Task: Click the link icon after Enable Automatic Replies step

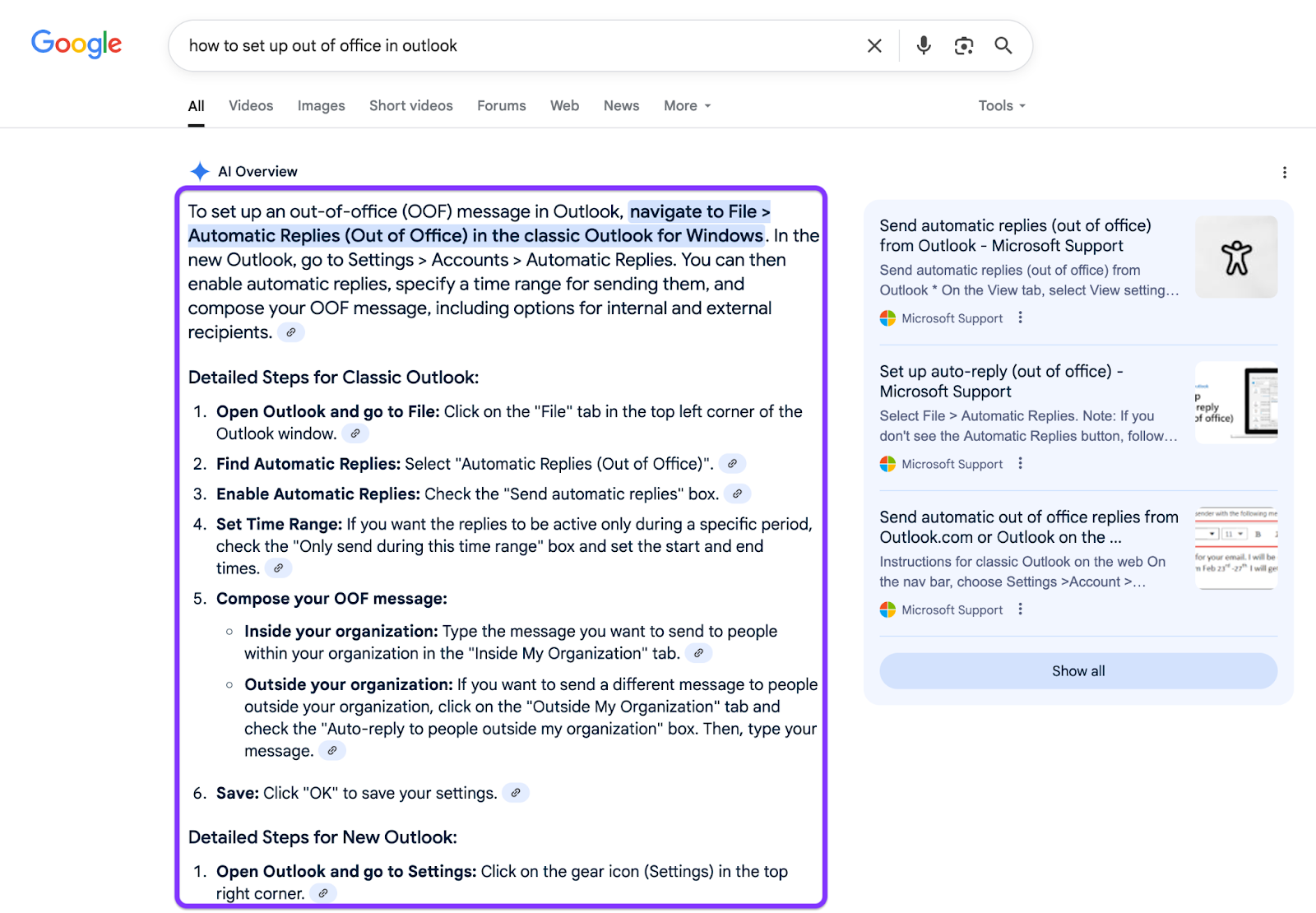Action: (738, 494)
